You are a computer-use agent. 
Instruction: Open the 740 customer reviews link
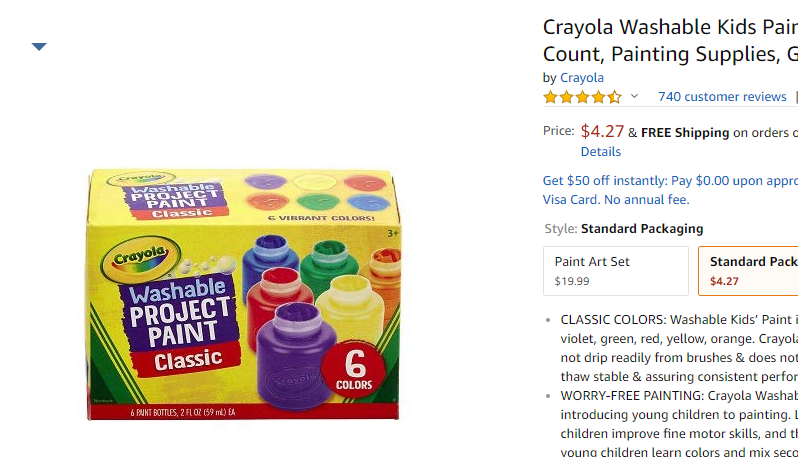point(722,97)
